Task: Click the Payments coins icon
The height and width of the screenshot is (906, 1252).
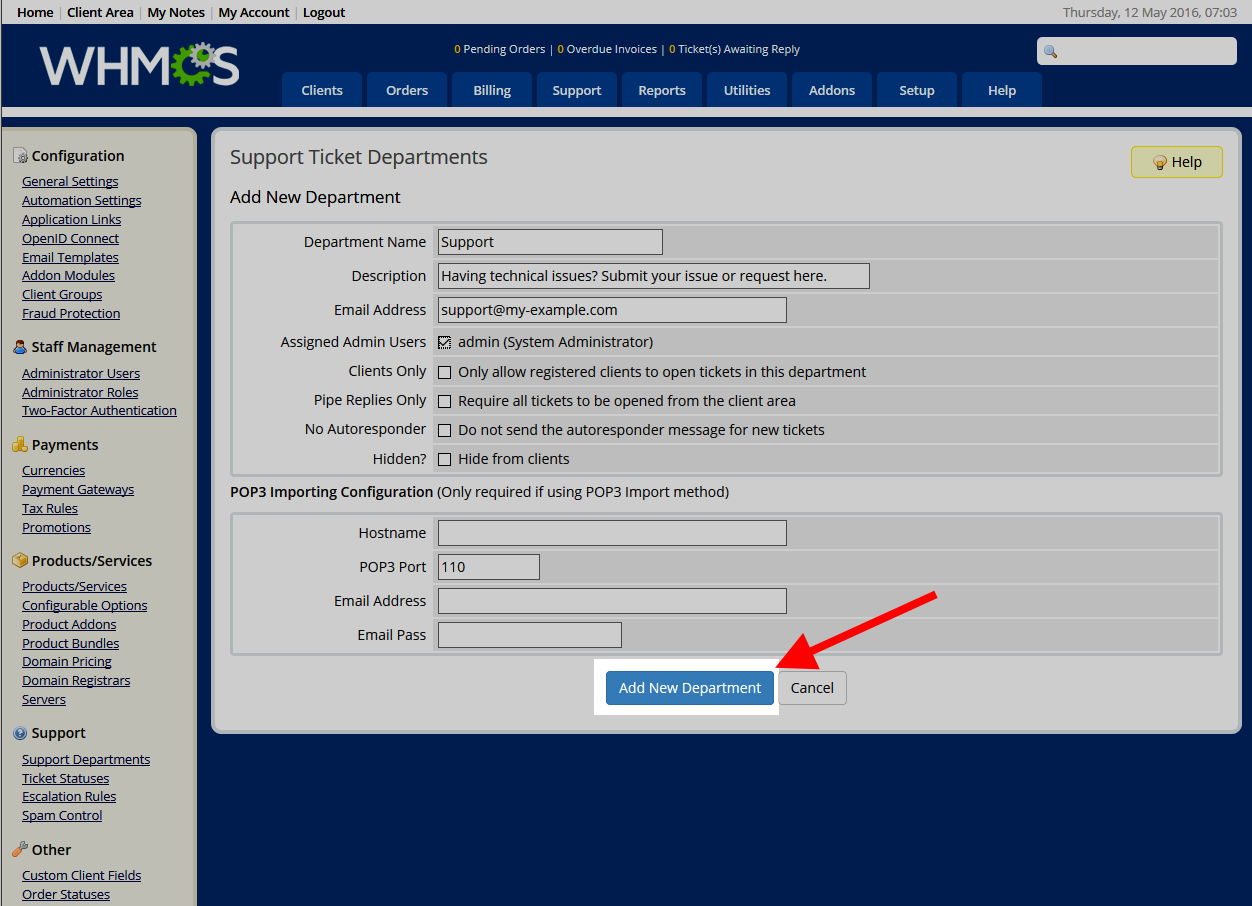Action: (20, 445)
